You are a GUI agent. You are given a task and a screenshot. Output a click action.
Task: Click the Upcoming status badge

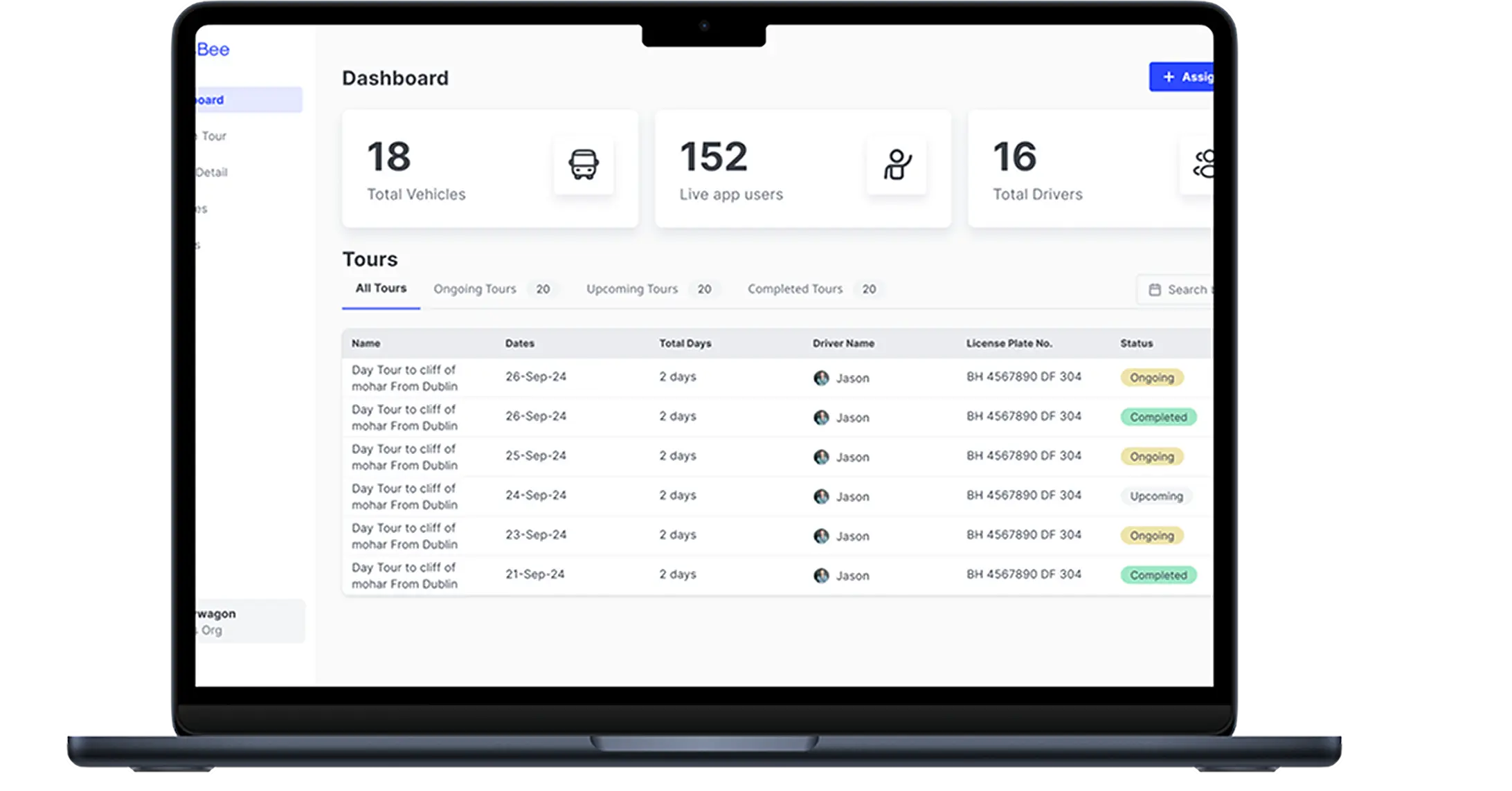[x=1156, y=496]
